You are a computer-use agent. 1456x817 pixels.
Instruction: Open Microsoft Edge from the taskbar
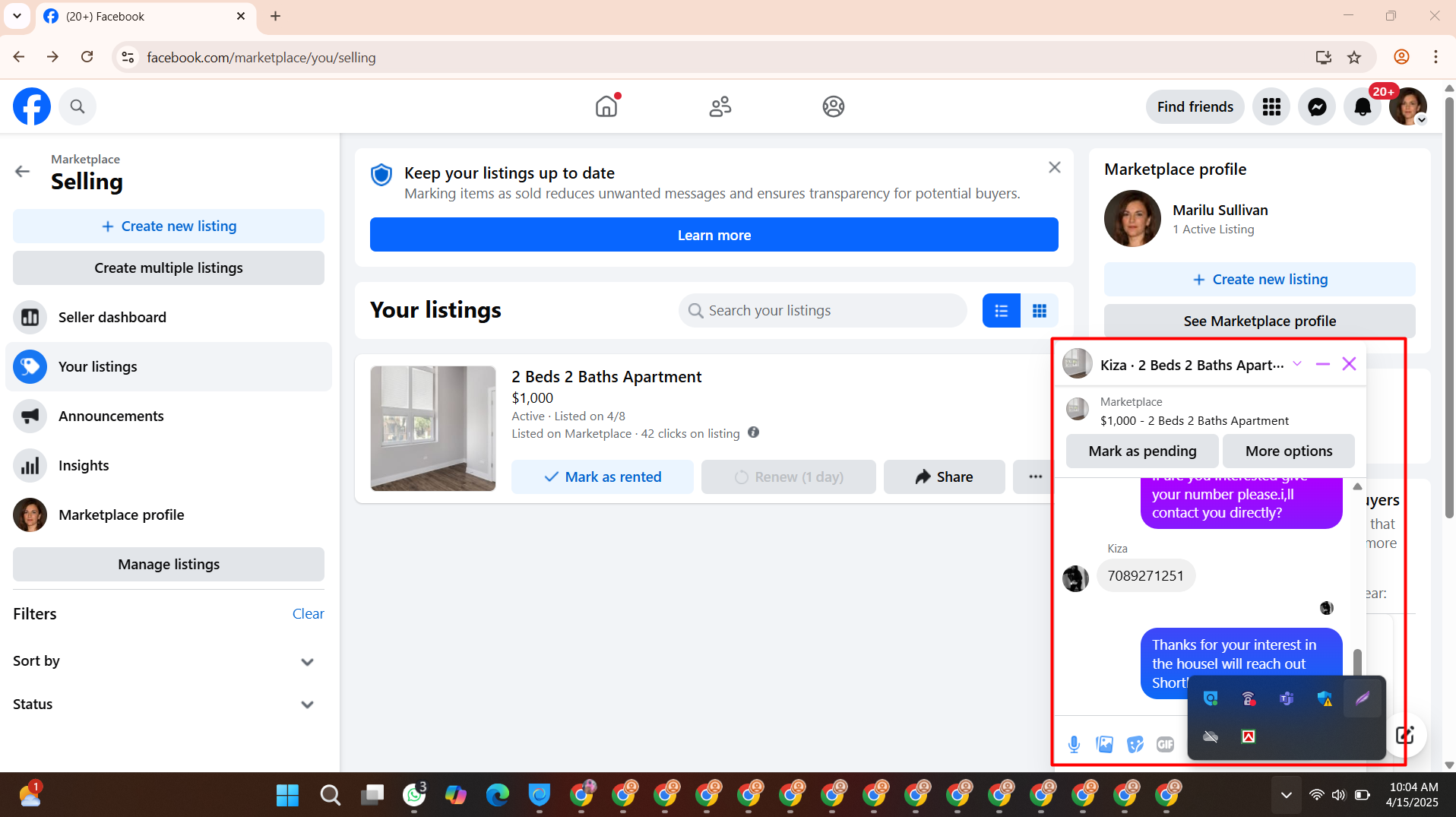click(498, 795)
